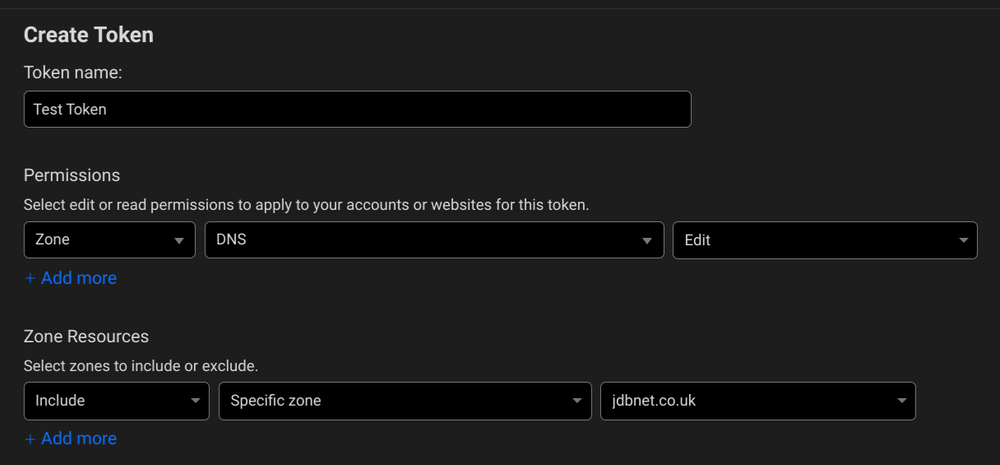
Task: Click the plus icon below Zone Resources
Action: coord(30,439)
